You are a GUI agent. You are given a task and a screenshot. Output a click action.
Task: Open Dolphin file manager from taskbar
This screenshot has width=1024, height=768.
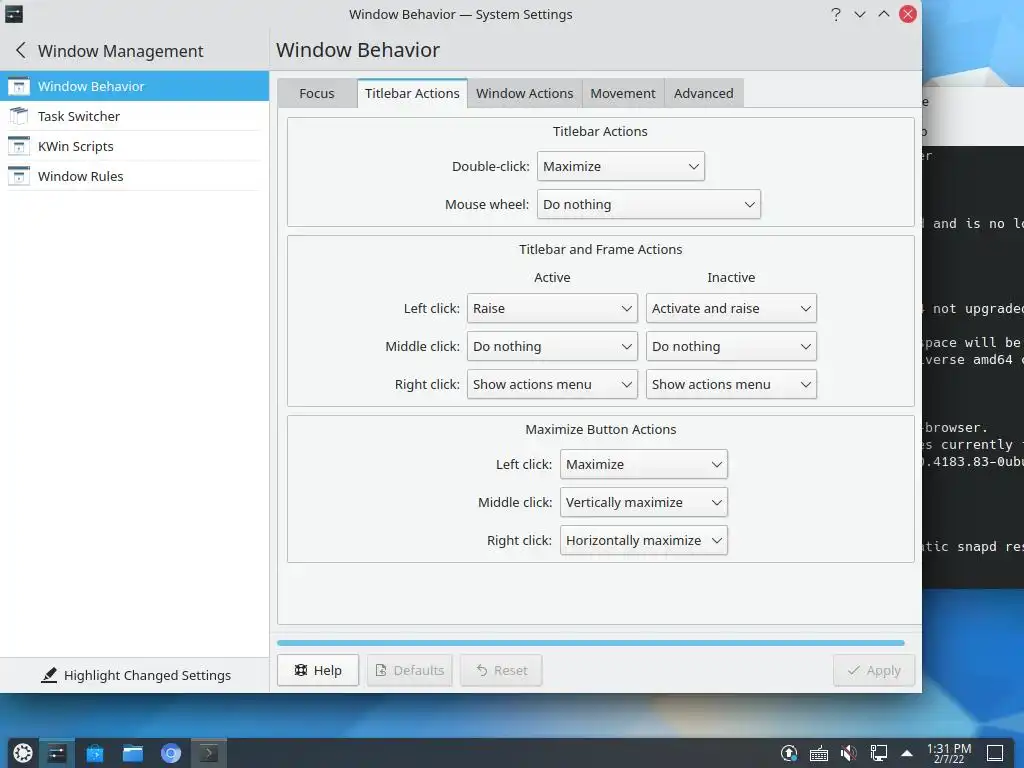133,754
